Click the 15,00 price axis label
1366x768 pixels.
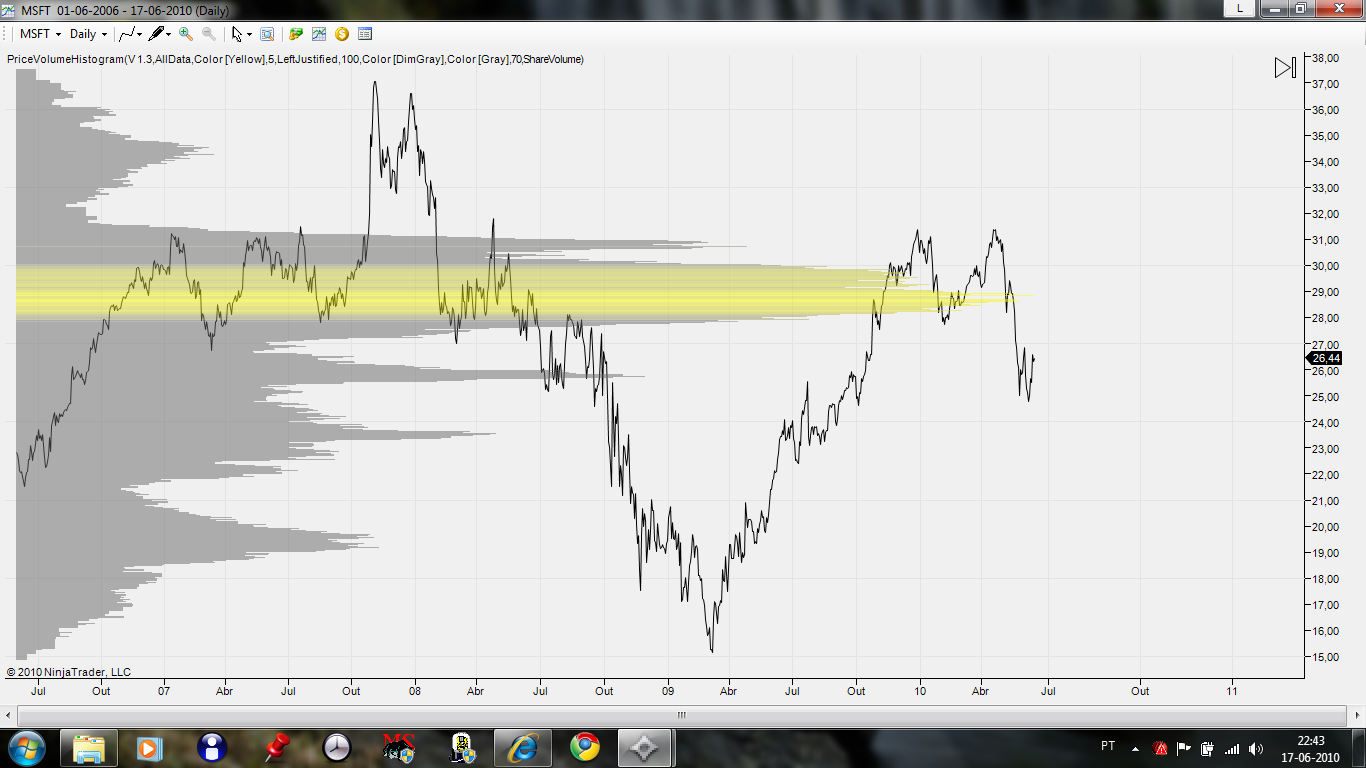click(x=1326, y=657)
